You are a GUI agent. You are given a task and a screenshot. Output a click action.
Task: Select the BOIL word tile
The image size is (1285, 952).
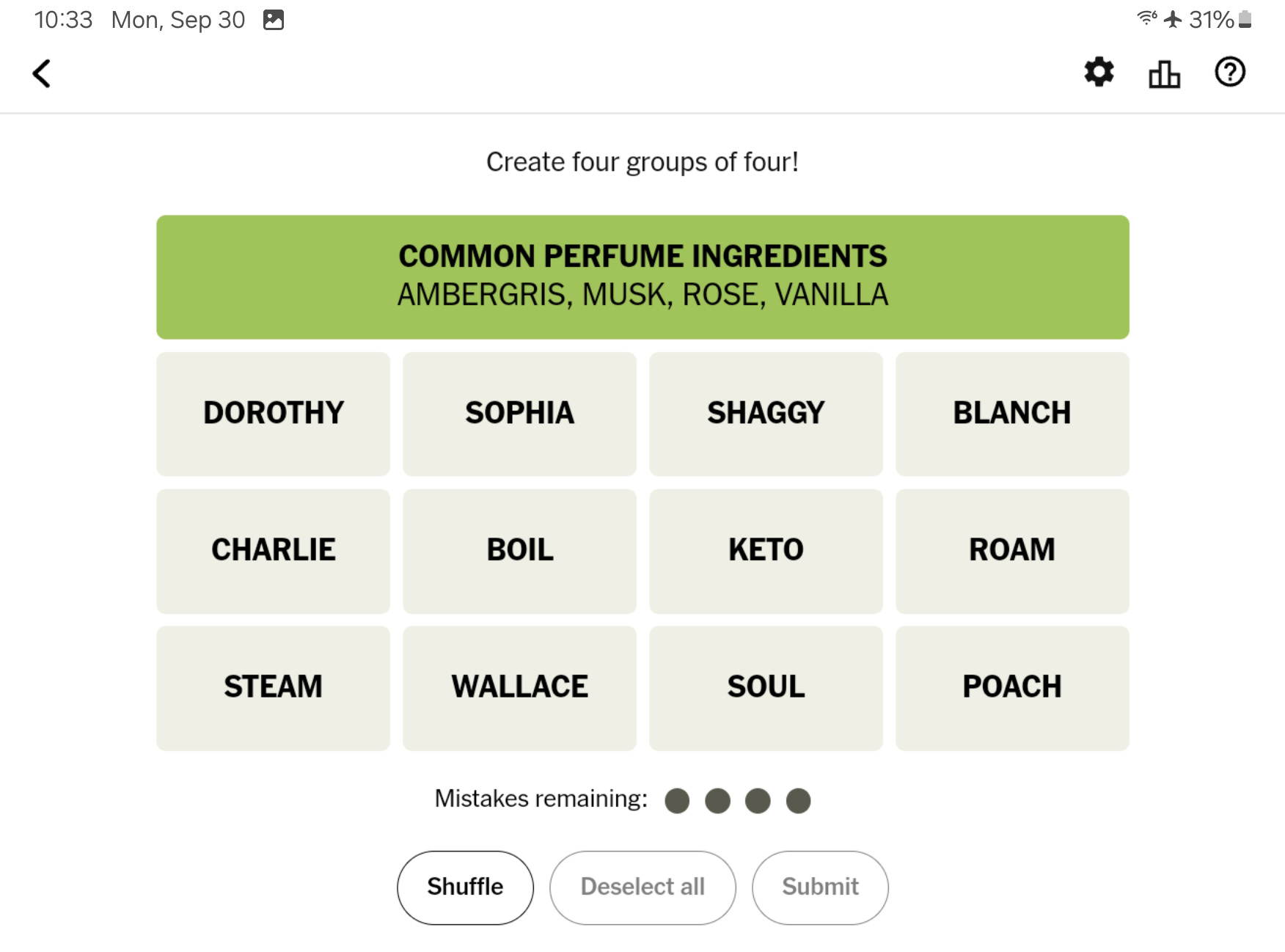coord(519,551)
